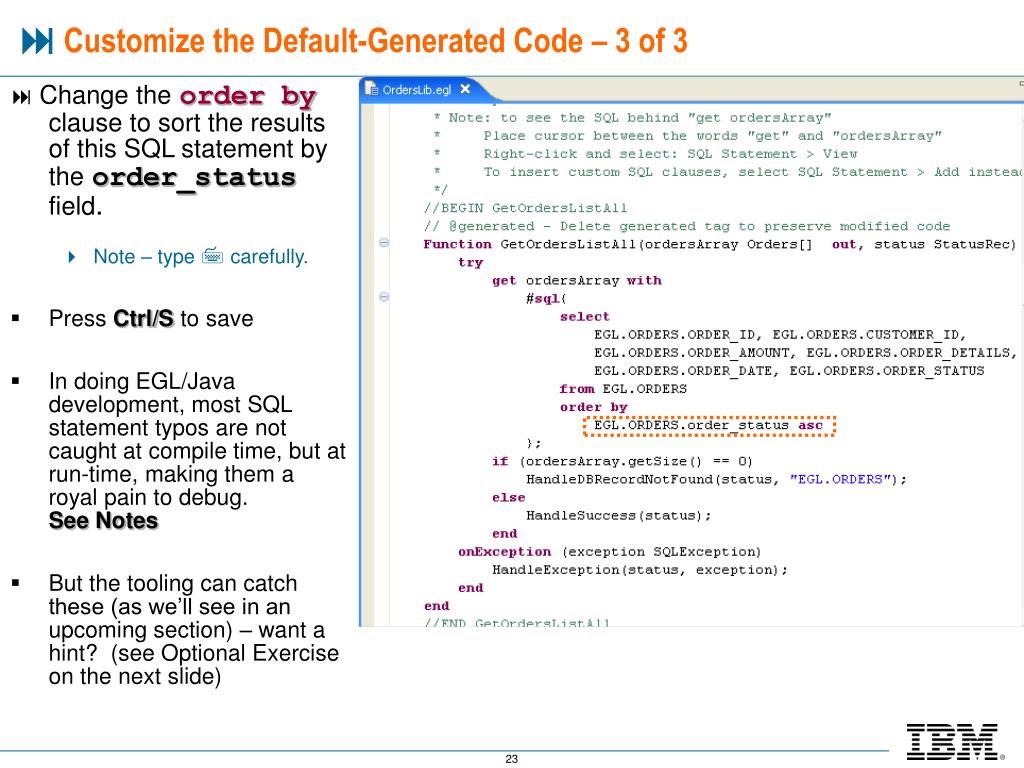Click the 'try' keyword

tap(470, 263)
